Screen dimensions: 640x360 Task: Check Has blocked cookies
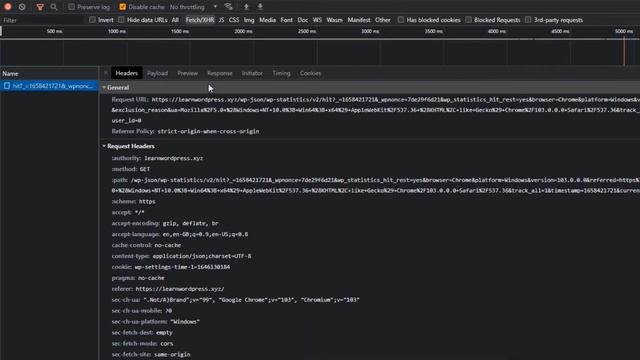point(401,20)
